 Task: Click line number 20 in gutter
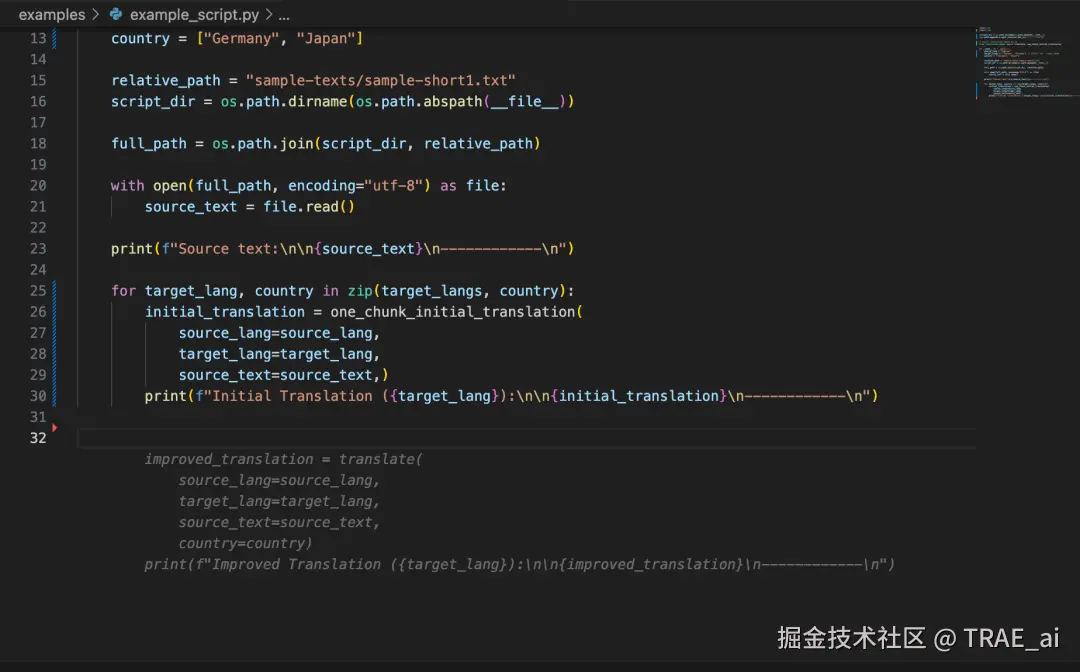click(38, 186)
